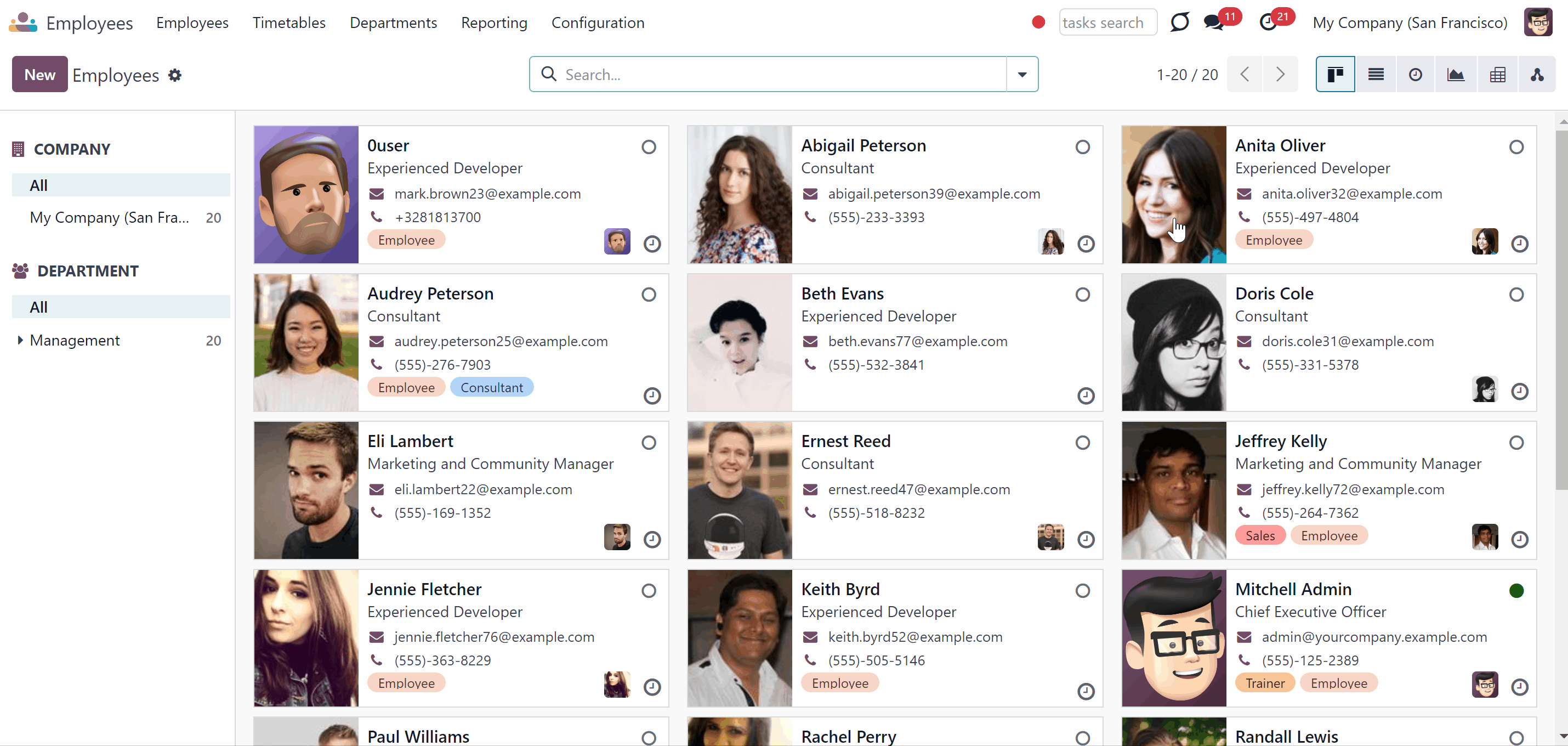Open activity clock on Mitchell Admin card

pyautogui.click(x=1520, y=687)
